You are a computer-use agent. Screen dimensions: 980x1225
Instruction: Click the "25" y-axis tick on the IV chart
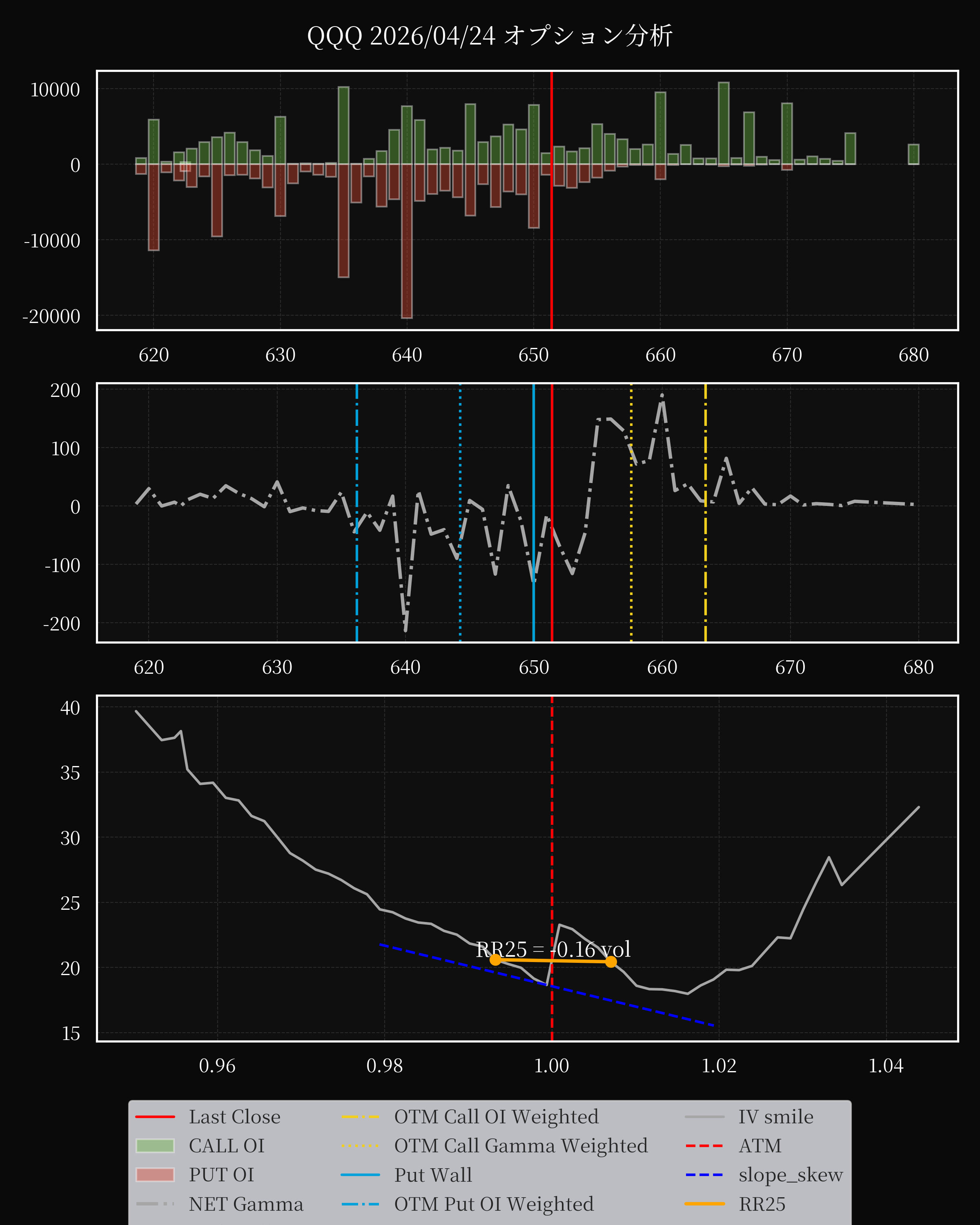coord(71,903)
